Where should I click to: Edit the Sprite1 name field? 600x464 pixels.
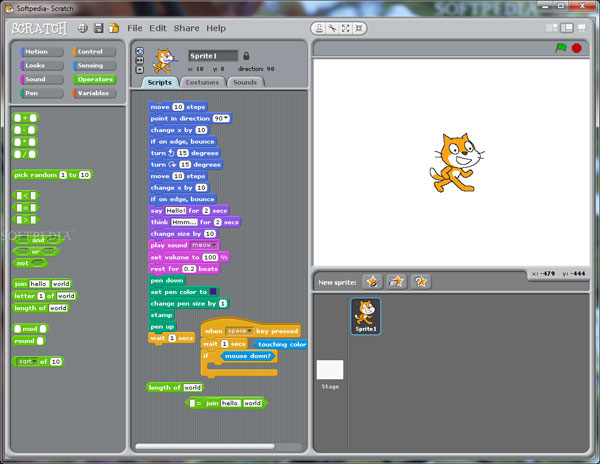coord(213,56)
